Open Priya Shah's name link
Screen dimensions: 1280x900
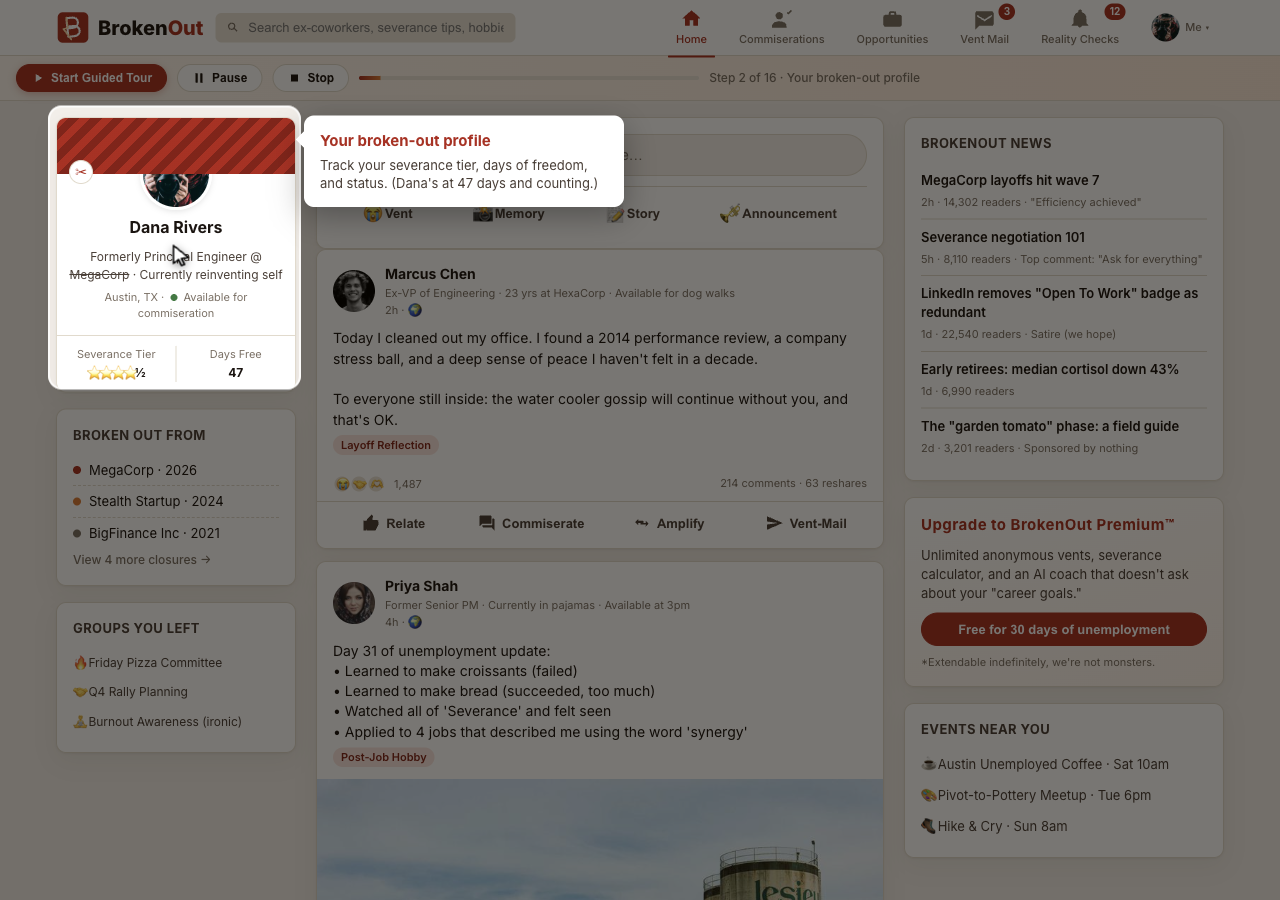coord(421,586)
